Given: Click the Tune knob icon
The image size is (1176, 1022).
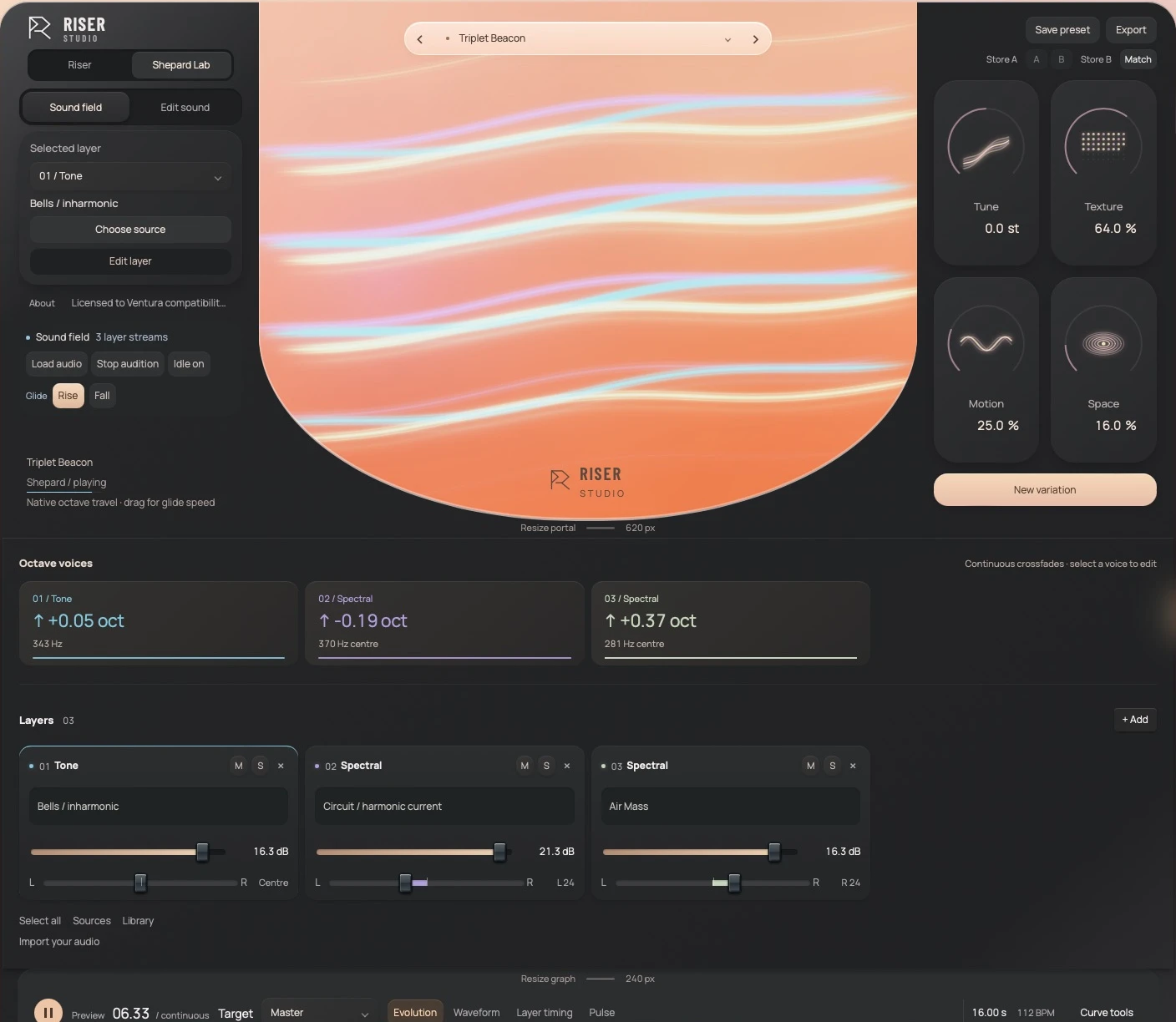Looking at the screenshot, I should [986, 146].
